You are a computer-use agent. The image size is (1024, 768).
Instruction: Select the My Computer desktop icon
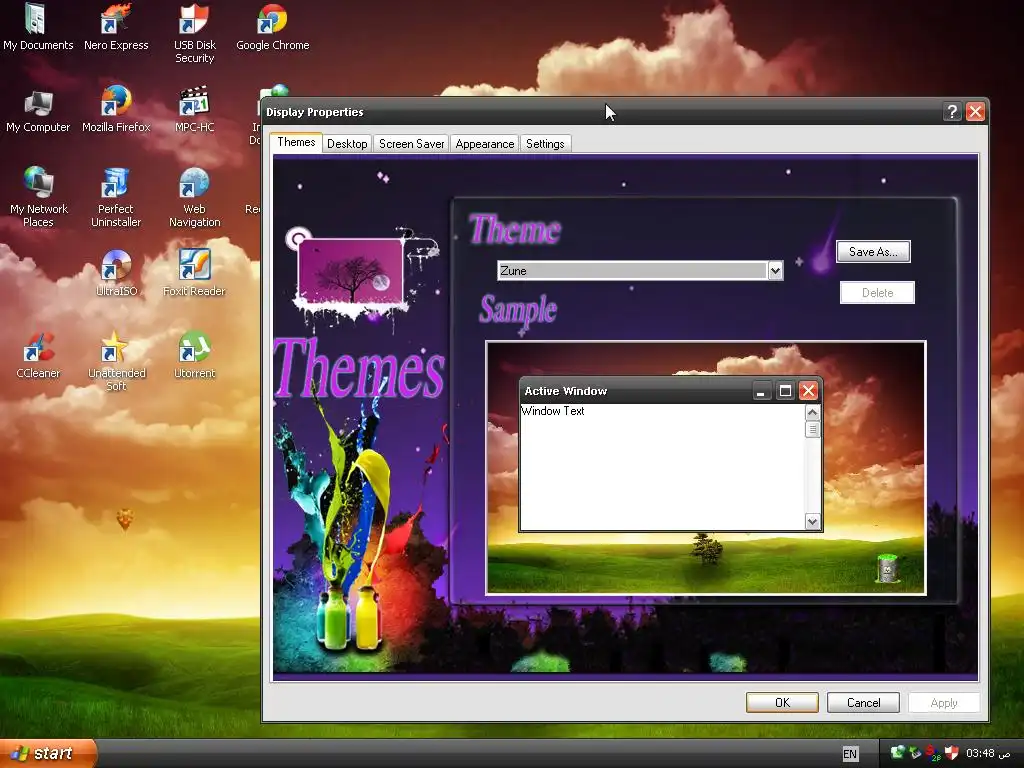tap(38, 110)
